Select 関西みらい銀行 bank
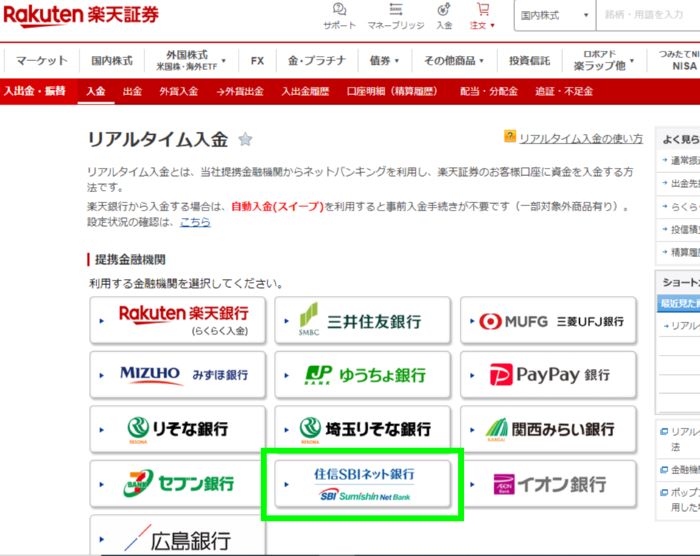The image size is (700, 556). [548, 429]
